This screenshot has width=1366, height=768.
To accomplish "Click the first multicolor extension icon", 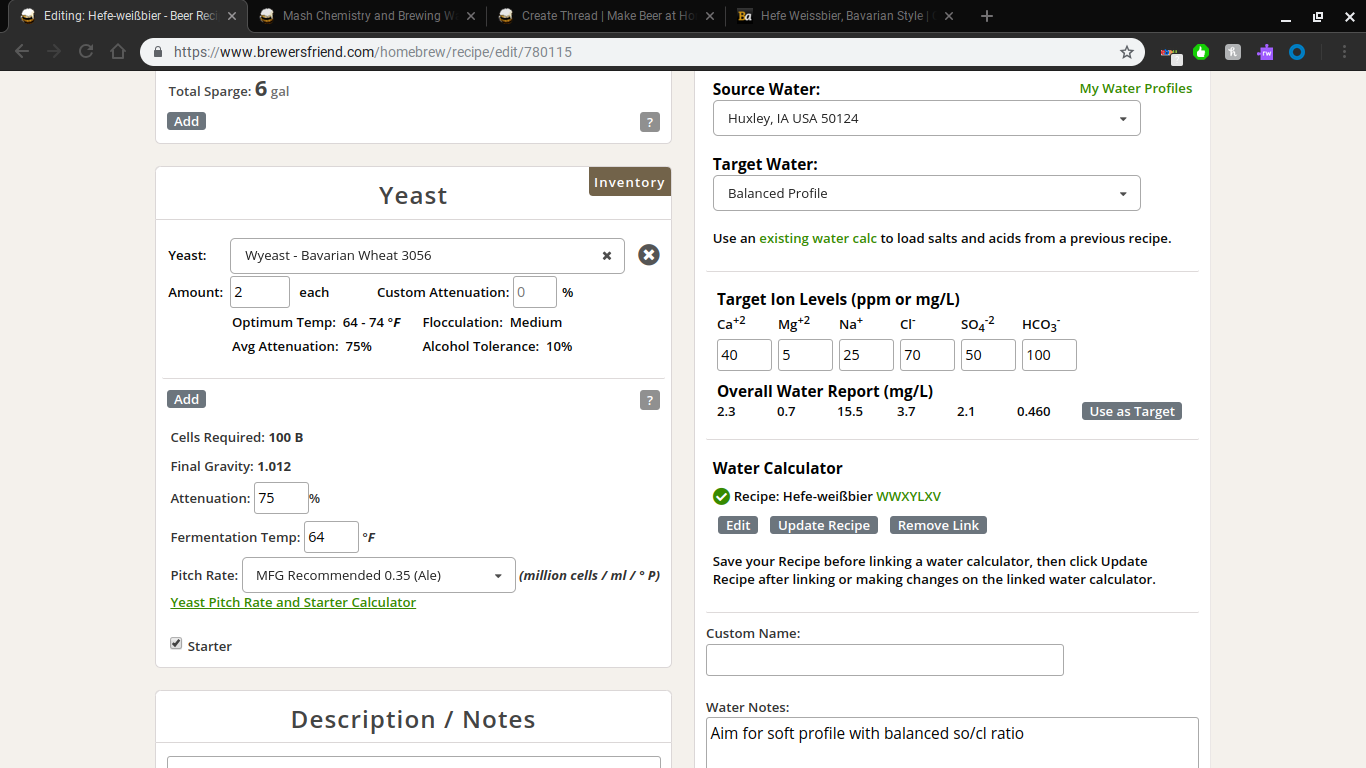I will click(x=1169, y=52).
